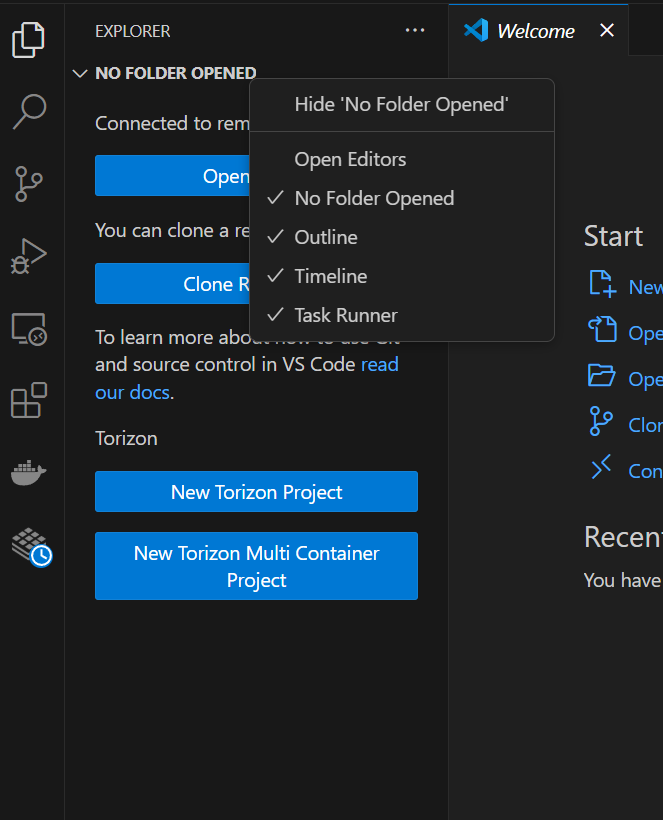Uncheck Timeline in the views menu

point(402,276)
